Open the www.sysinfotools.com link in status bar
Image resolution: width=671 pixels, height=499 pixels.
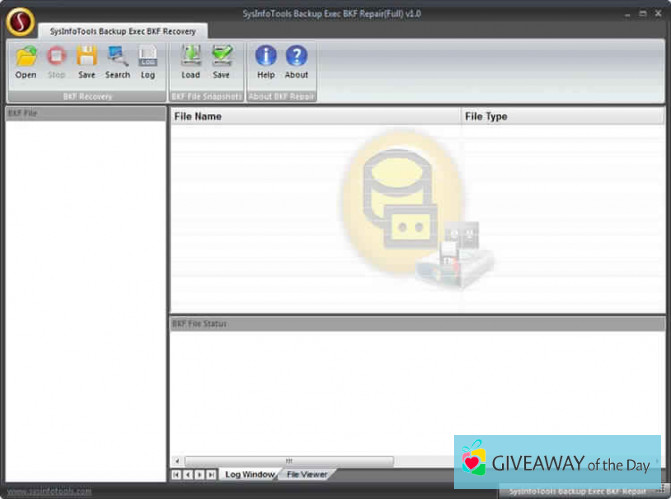46,492
